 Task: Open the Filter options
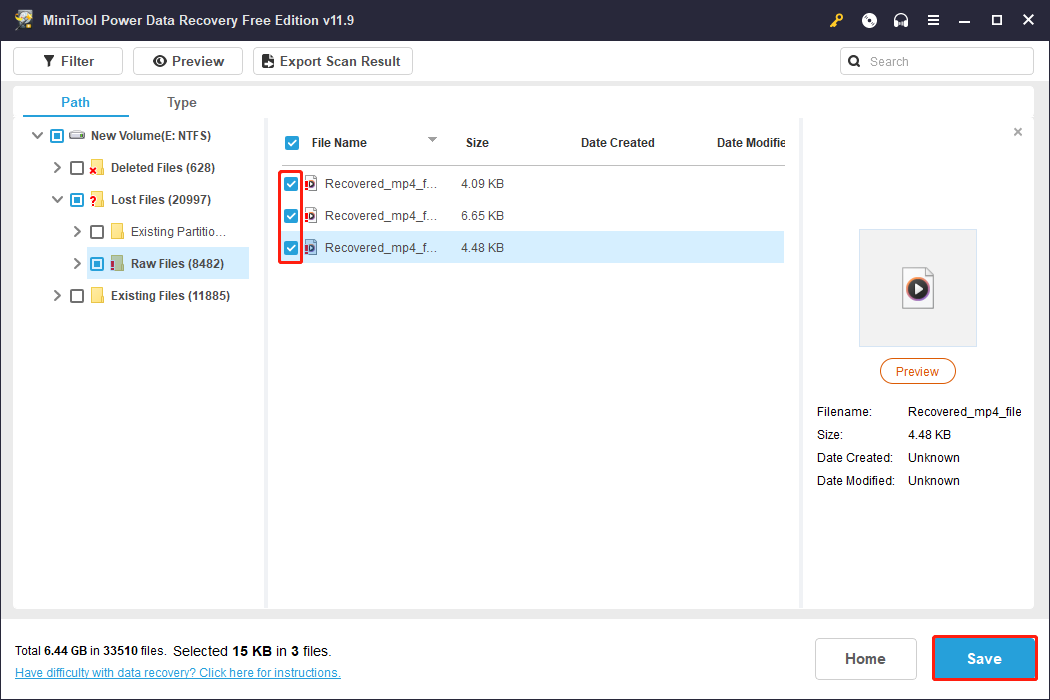68,61
